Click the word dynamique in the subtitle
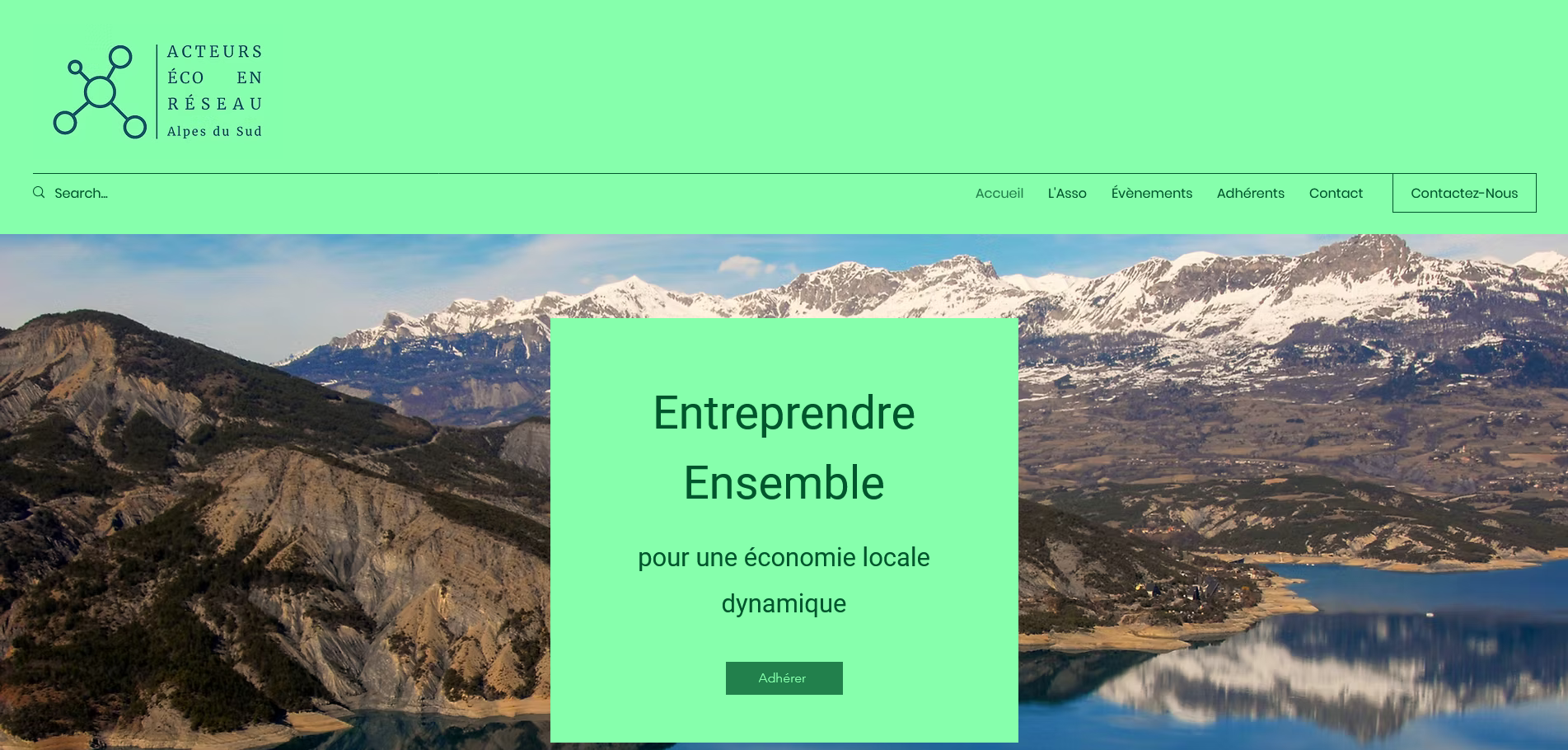This screenshot has height=750, width=1568. 784,604
